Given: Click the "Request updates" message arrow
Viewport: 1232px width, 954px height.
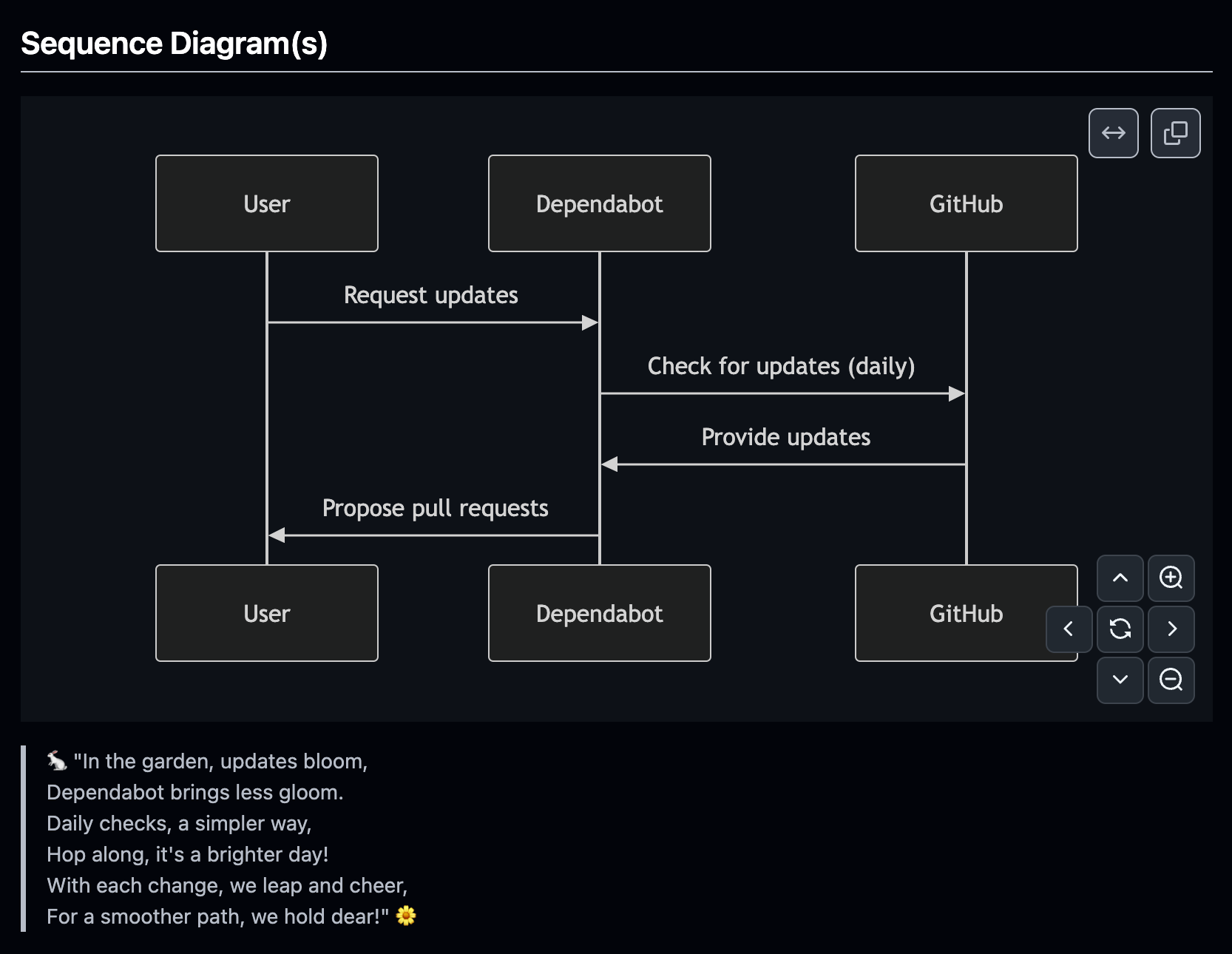Looking at the screenshot, I should [430, 295].
